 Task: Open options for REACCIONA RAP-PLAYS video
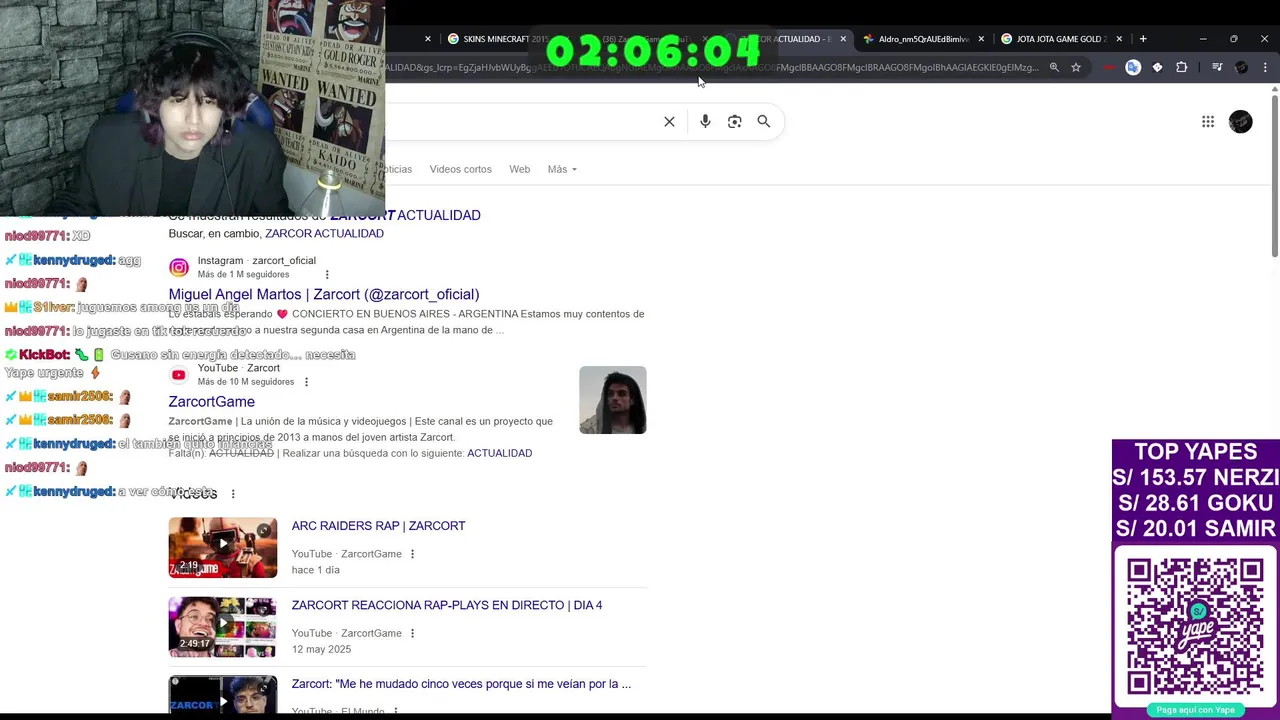(412, 633)
